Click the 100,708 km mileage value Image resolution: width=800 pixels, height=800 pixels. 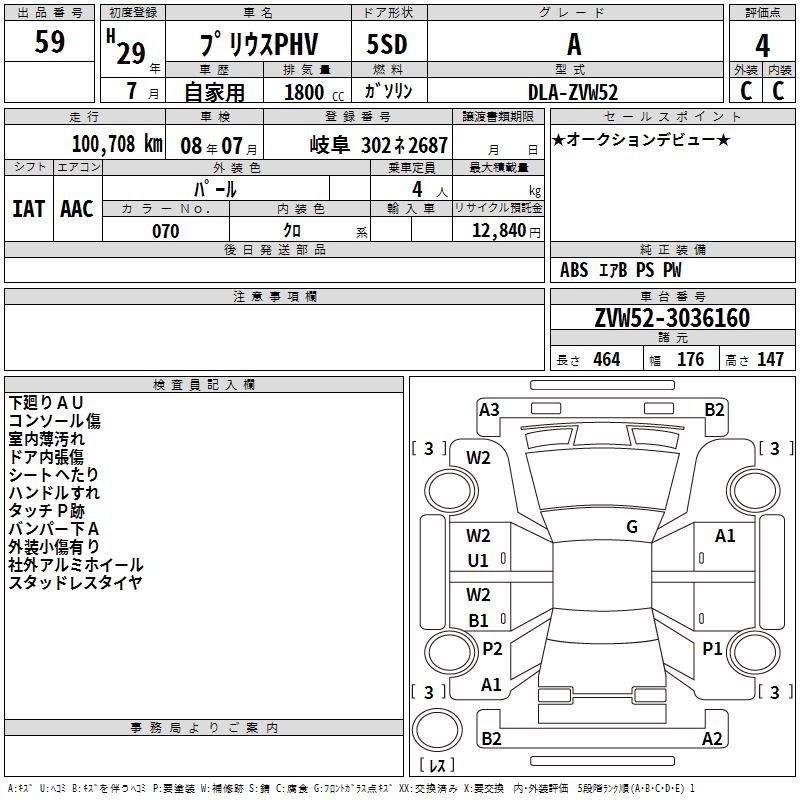coord(116,145)
